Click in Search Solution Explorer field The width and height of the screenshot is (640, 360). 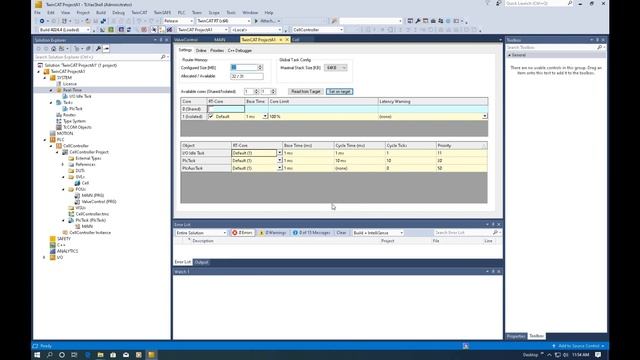[98, 57]
